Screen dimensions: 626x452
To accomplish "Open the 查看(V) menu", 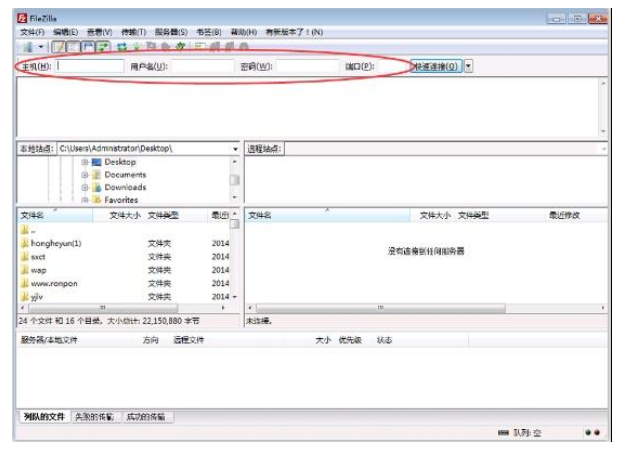I will [100, 32].
